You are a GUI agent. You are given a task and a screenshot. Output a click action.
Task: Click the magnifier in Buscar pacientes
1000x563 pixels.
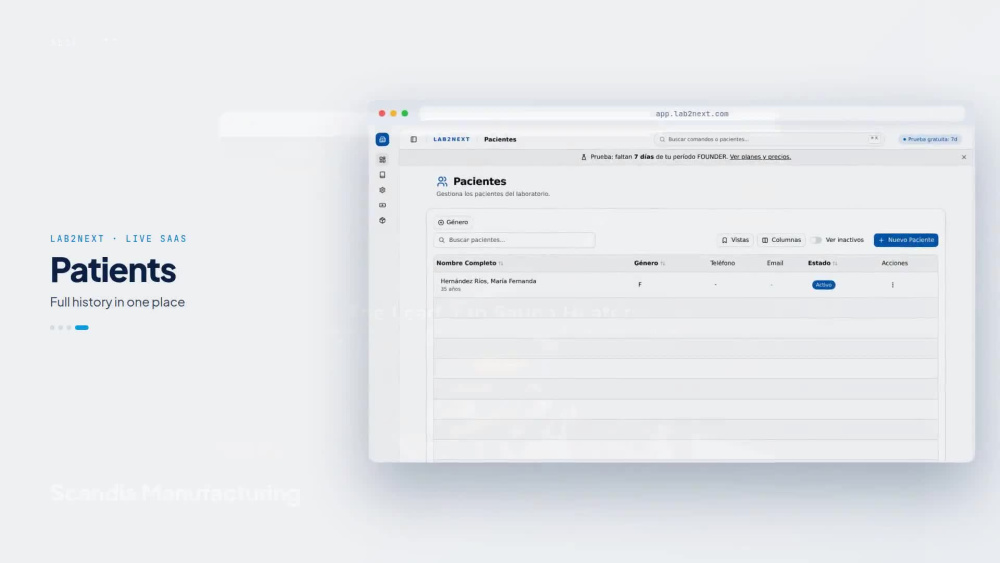442,240
